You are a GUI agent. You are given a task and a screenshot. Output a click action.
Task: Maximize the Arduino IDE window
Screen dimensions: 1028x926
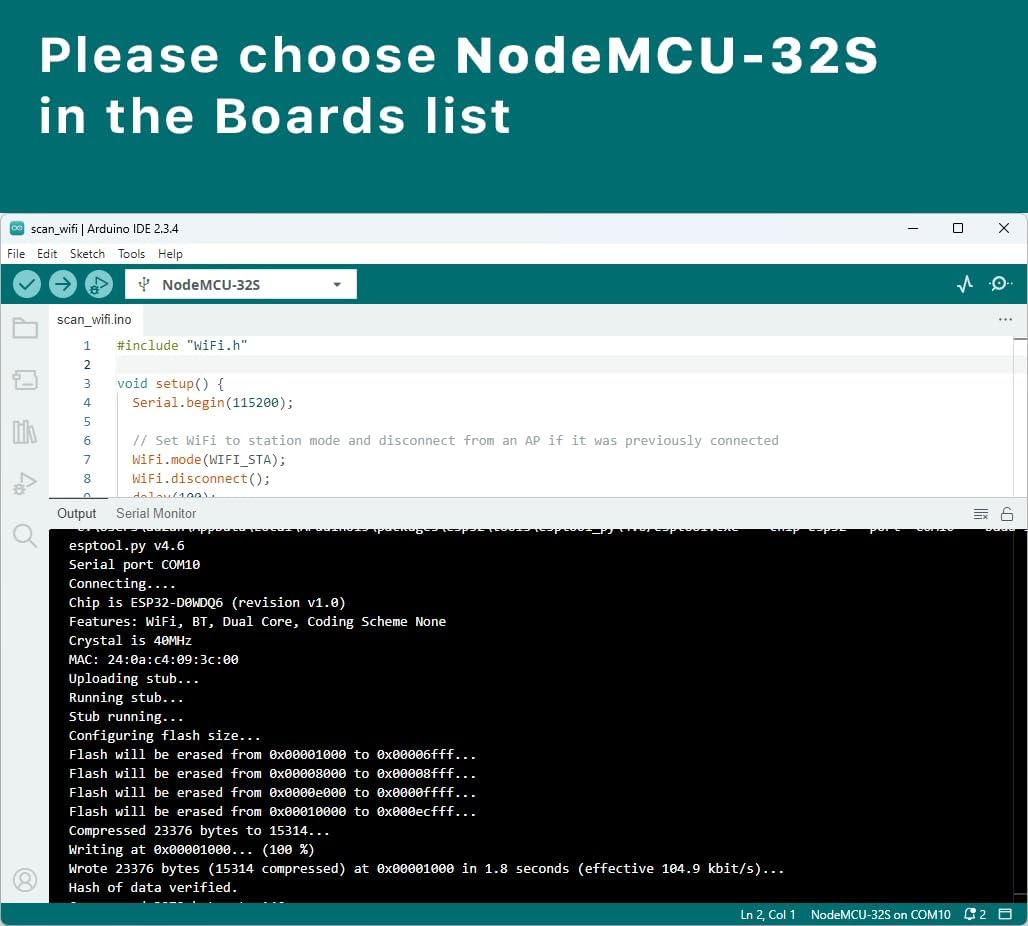pos(958,228)
